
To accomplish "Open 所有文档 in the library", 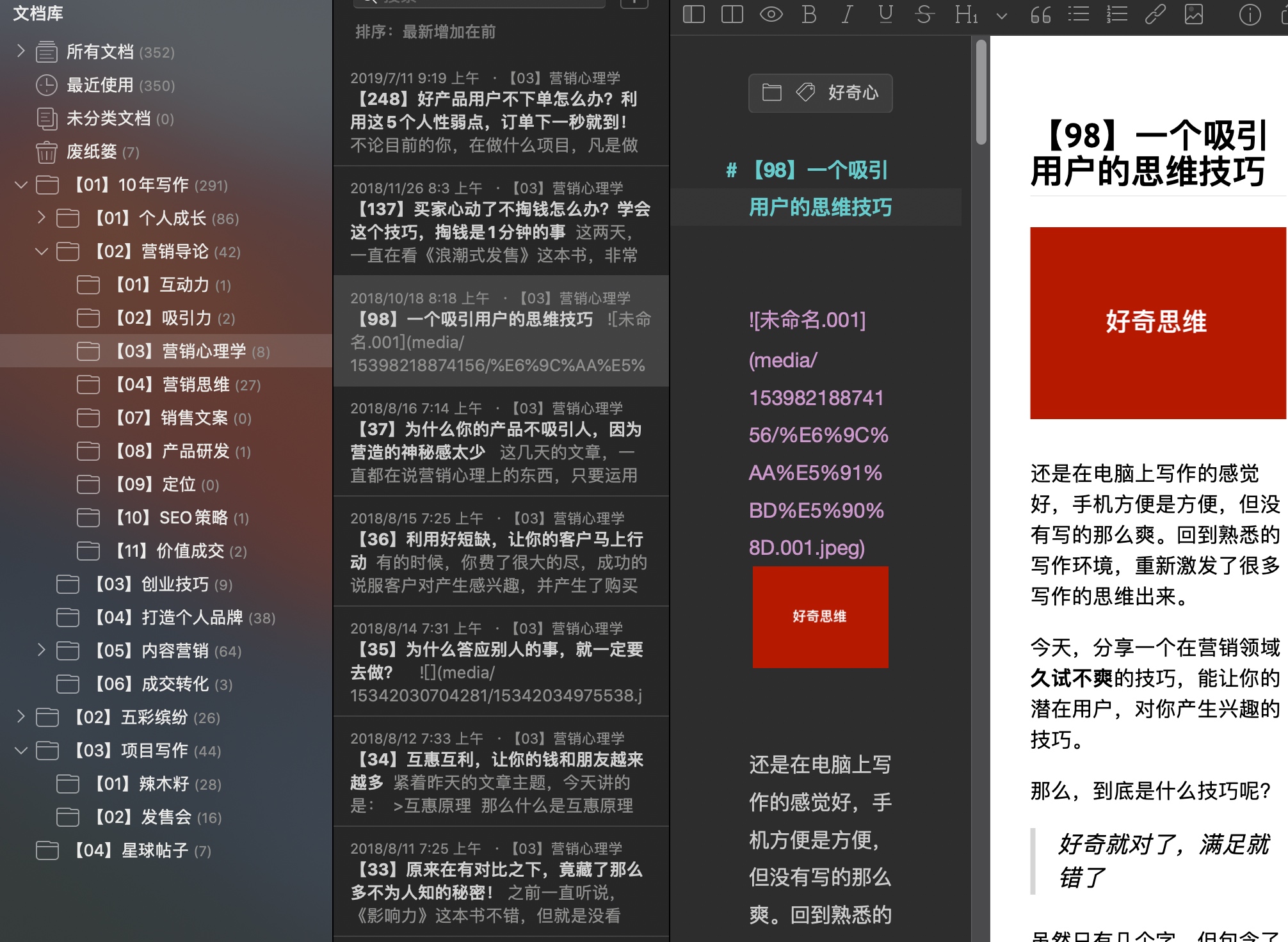I will click(x=166, y=52).
